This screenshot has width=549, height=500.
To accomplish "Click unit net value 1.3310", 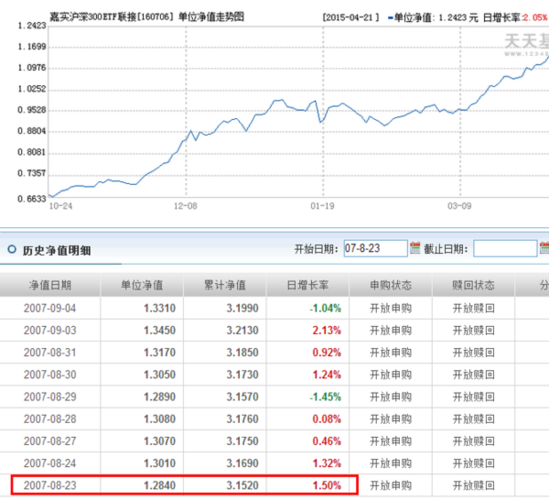I will click(x=160, y=308).
